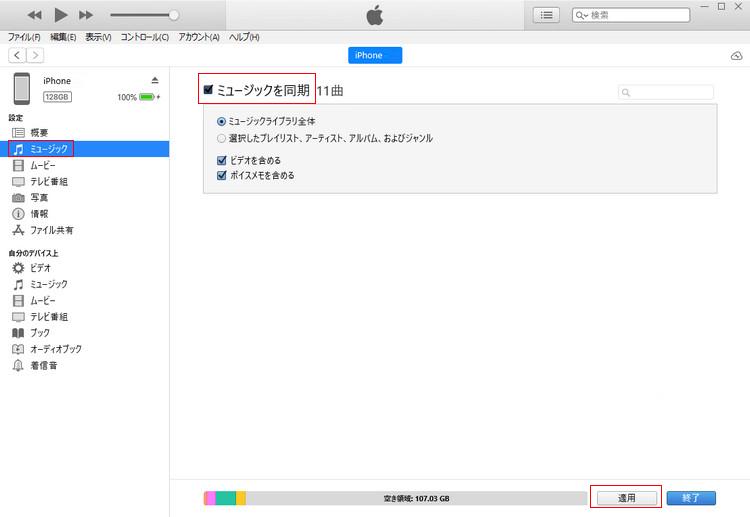Click the fast-forward playback button
The height and width of the screenshot is (517, 750).
tap(86, 15)
